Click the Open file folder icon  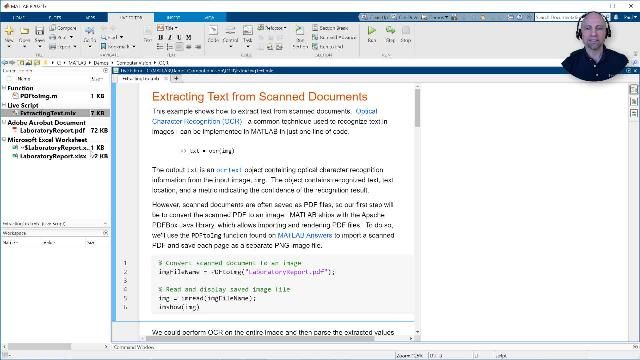[x=24, y=31]
